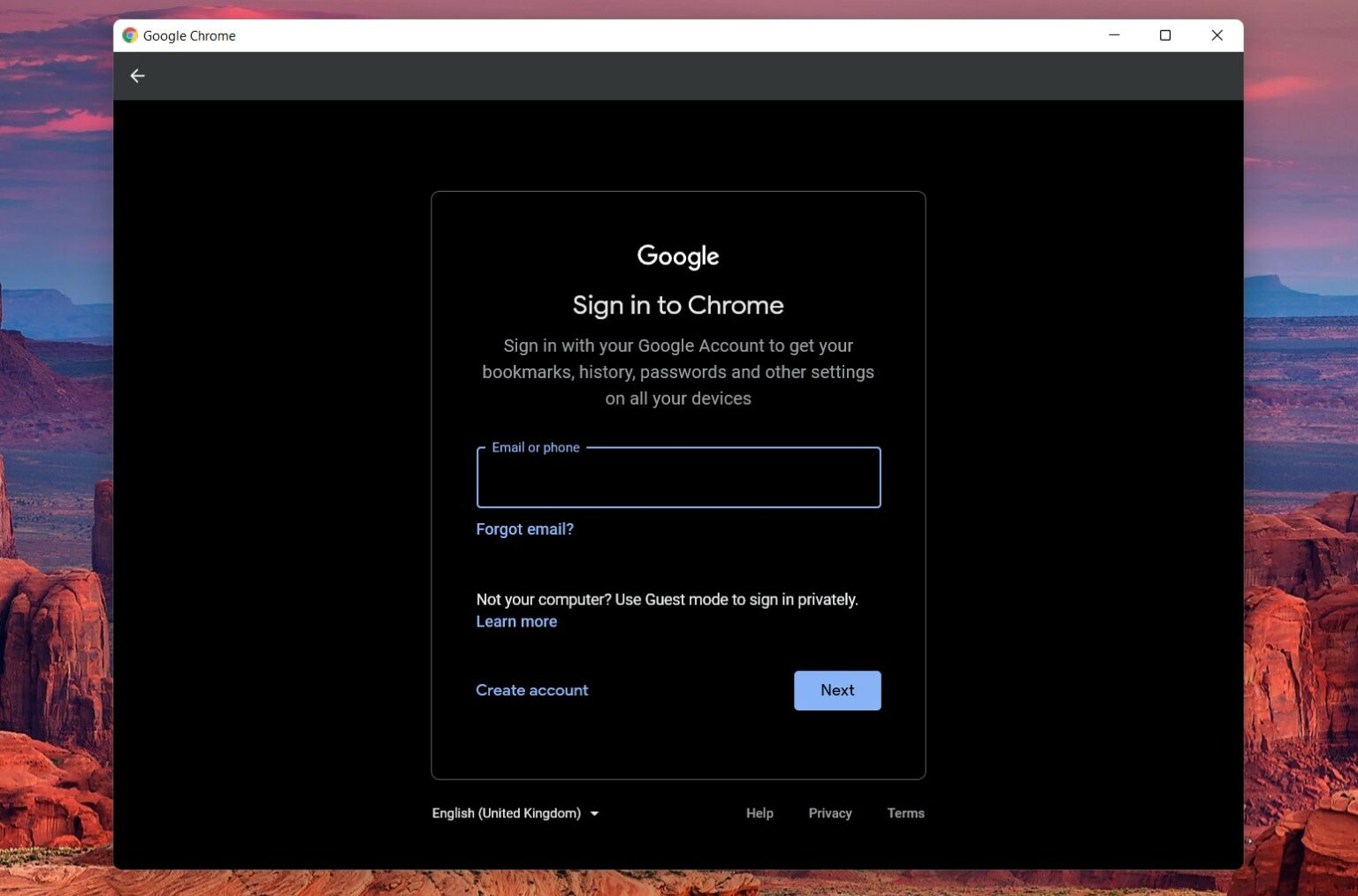
Task: Click inside the Email or phone field
Action: click(x=677, y=482)
